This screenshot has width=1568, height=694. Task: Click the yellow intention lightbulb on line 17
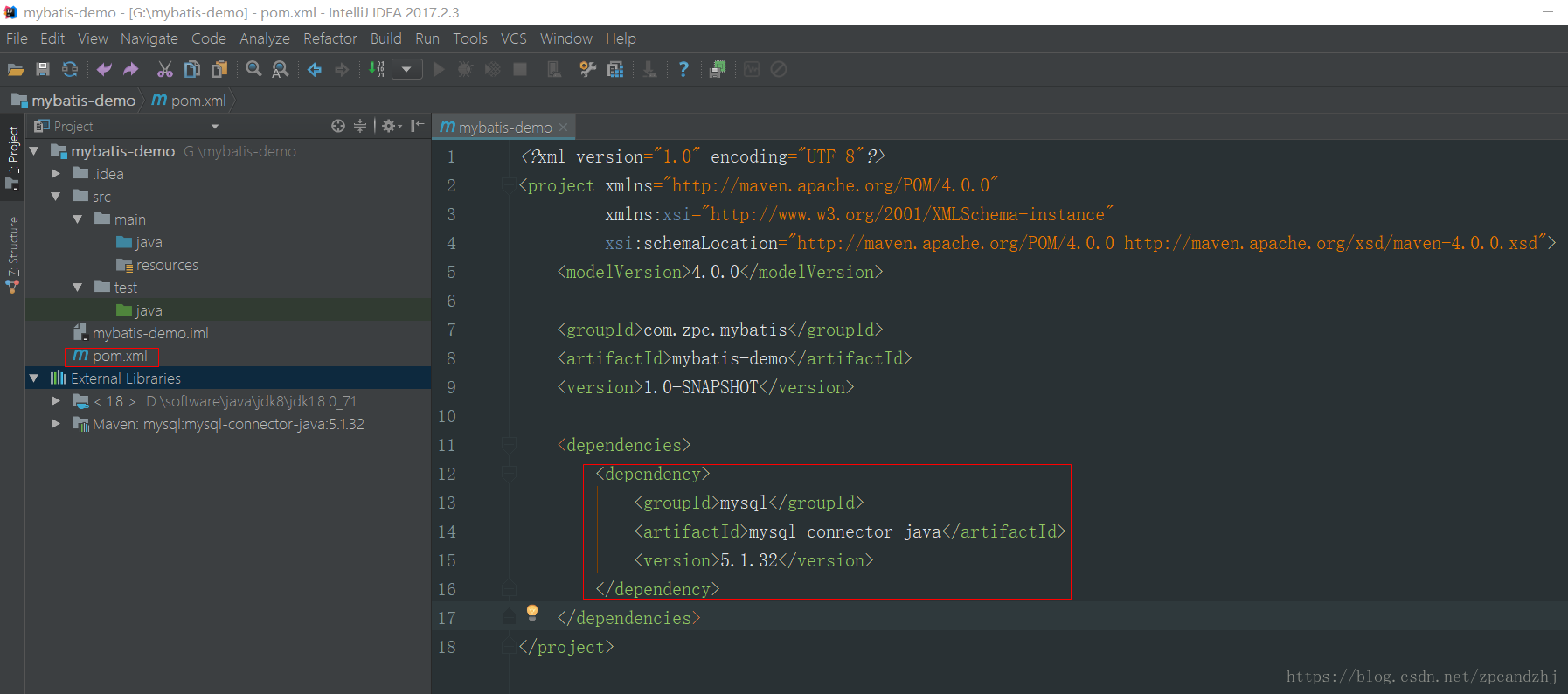[x=532, y=613]
